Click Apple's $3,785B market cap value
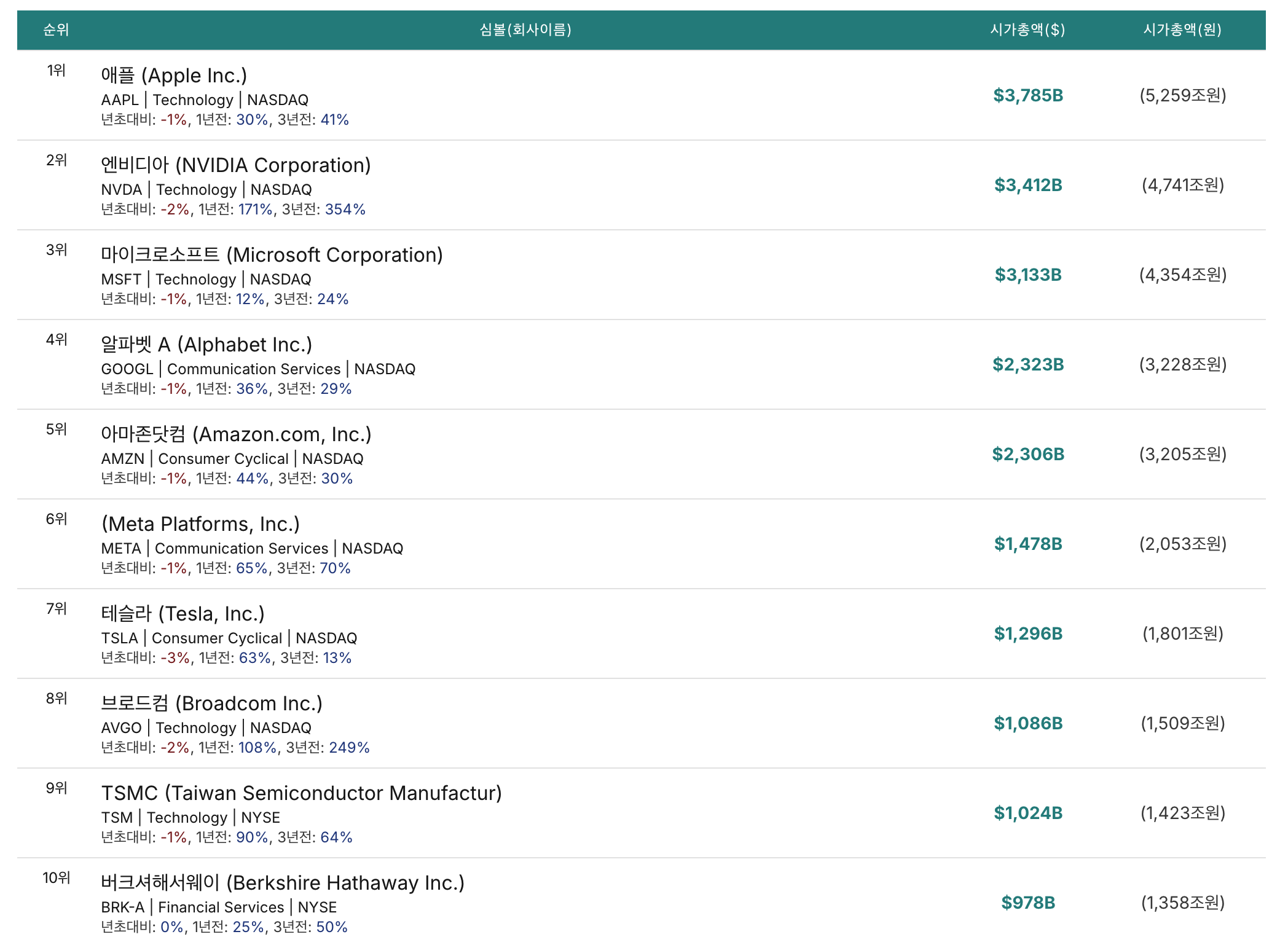Viewport: 1288px width, 945px height. [x=1028, y=95]
